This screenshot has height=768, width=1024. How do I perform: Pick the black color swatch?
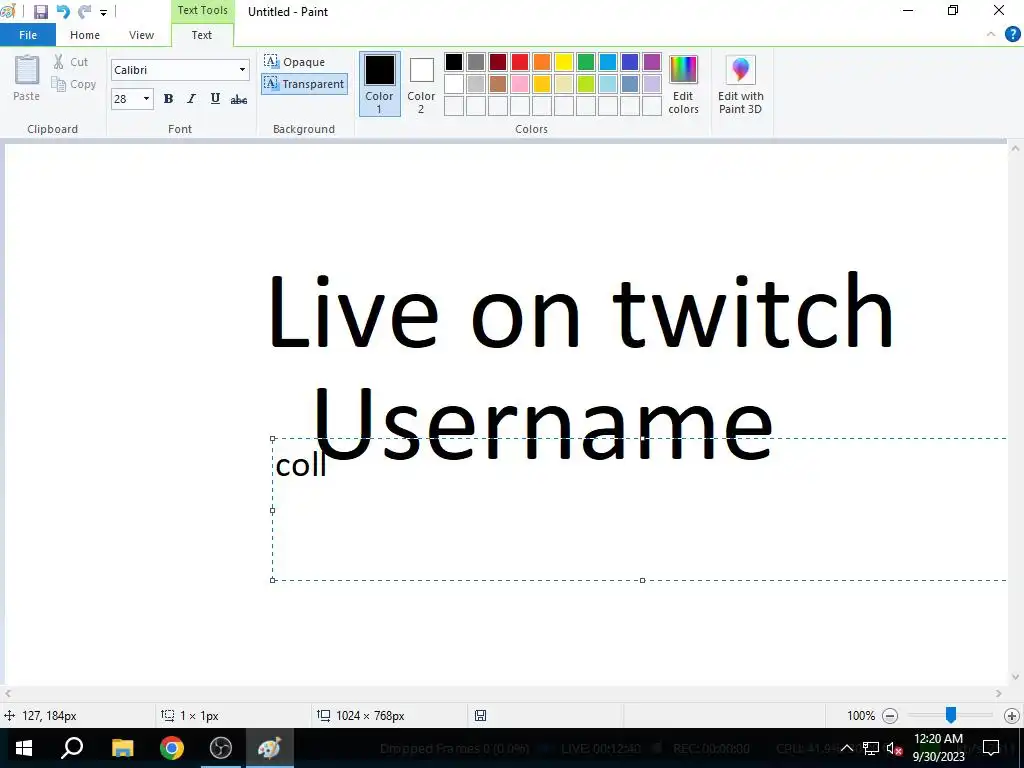coord(454,62)
